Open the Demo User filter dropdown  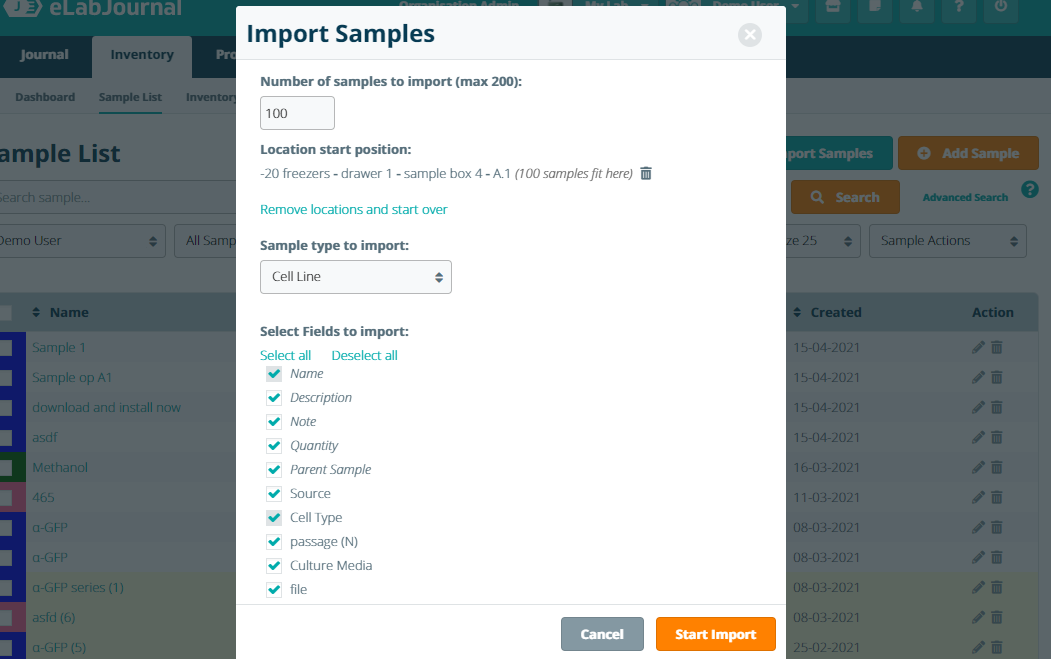pyautogui.click(x=79, y=241)
